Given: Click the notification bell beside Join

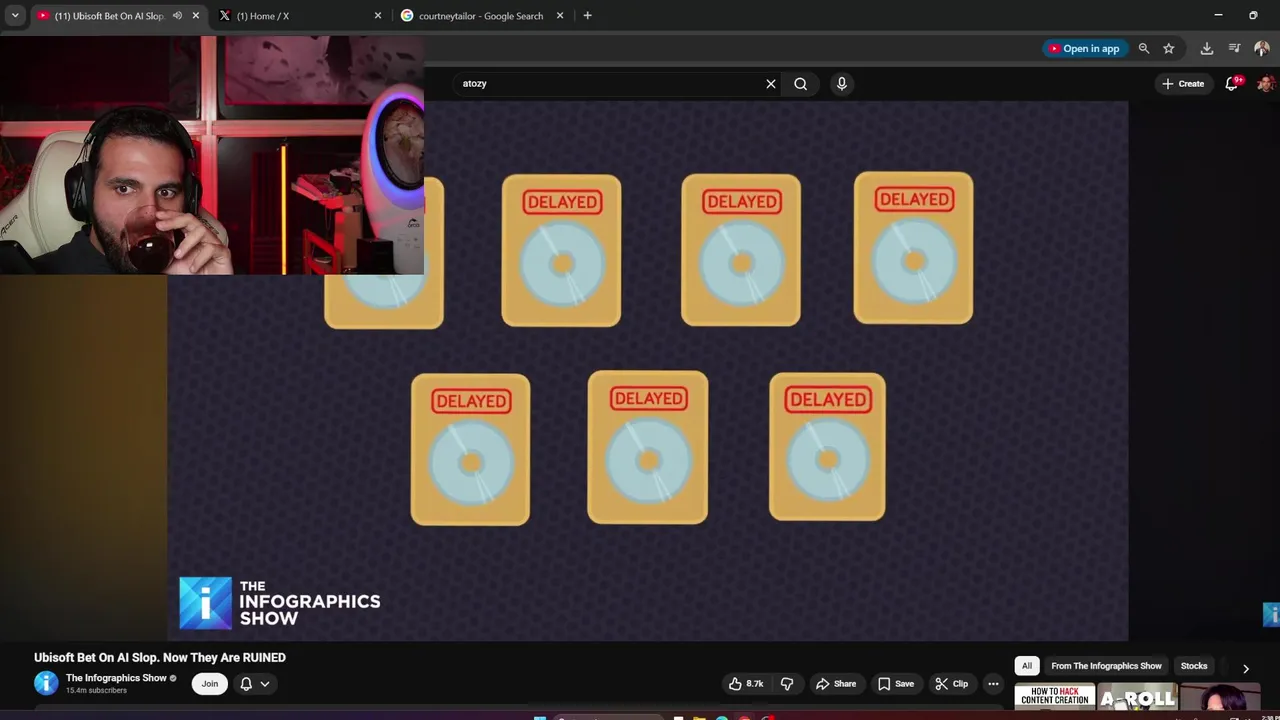Looking at the screenshot, I should [246, 684].
